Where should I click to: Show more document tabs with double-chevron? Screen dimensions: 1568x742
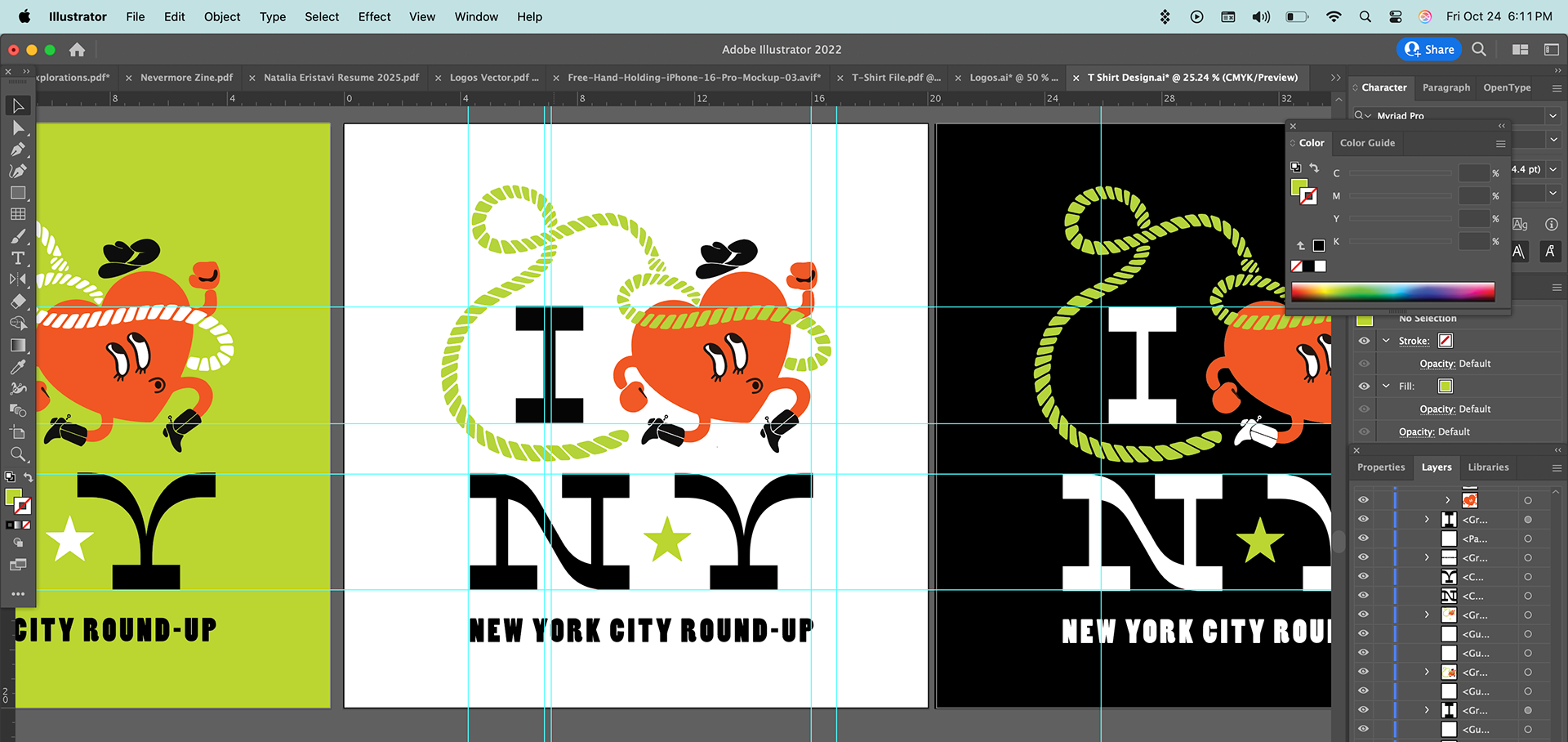click(x=1336, y=78)
